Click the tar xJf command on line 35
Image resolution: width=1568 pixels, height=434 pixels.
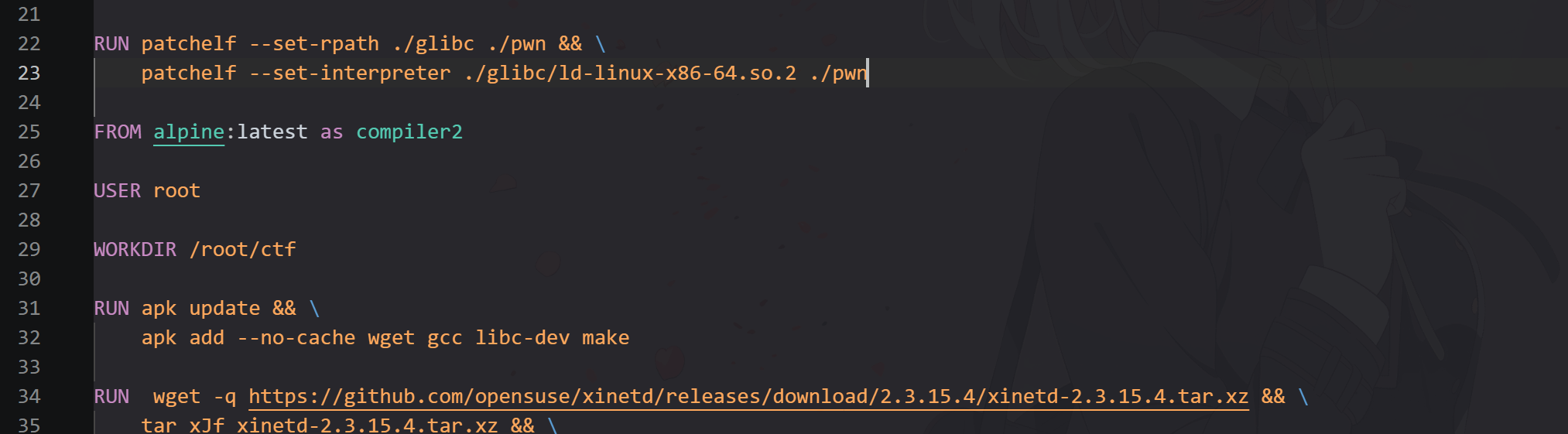click(183, 425)
